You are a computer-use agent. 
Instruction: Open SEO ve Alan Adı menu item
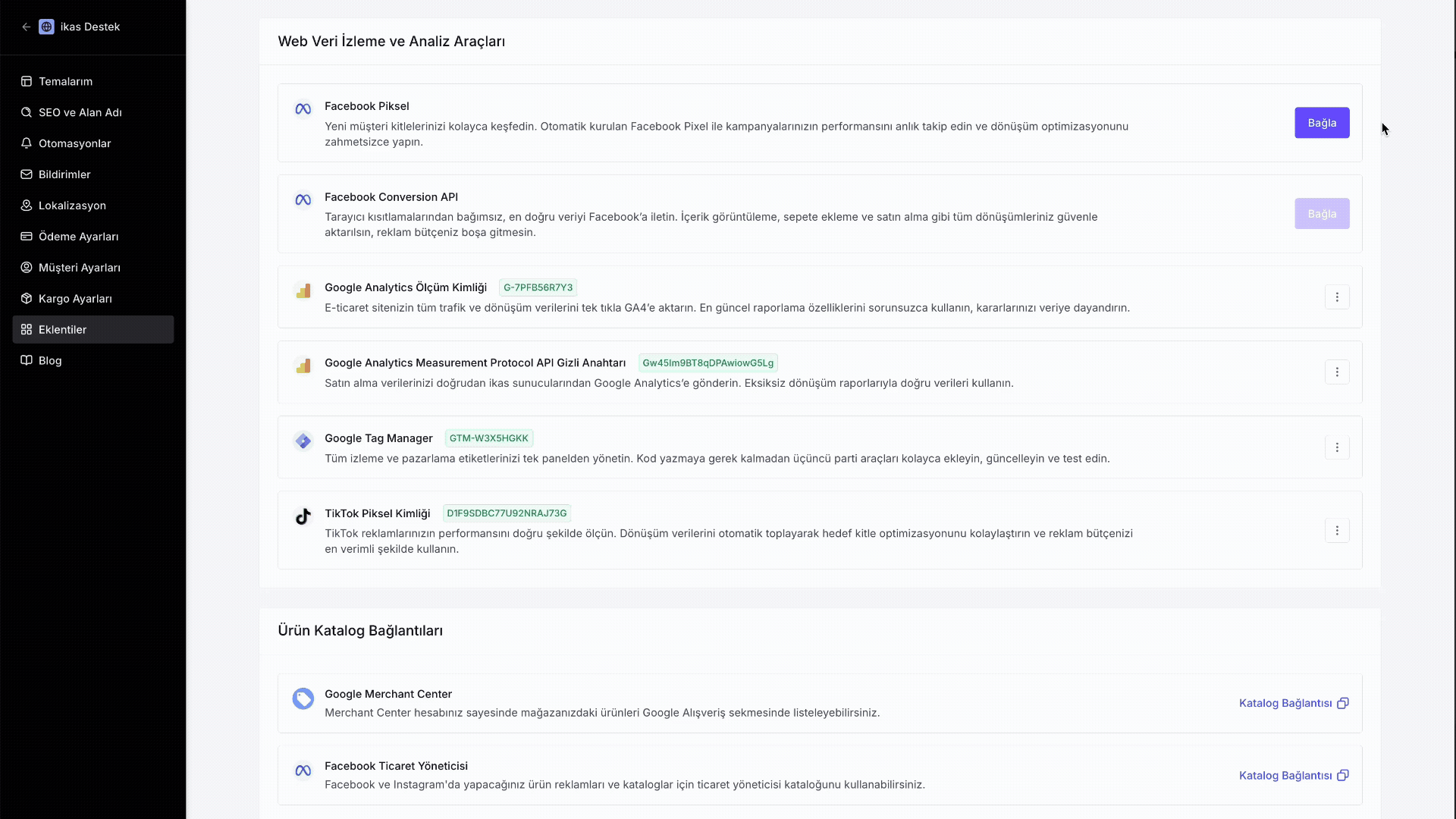[x=80, y=112]
